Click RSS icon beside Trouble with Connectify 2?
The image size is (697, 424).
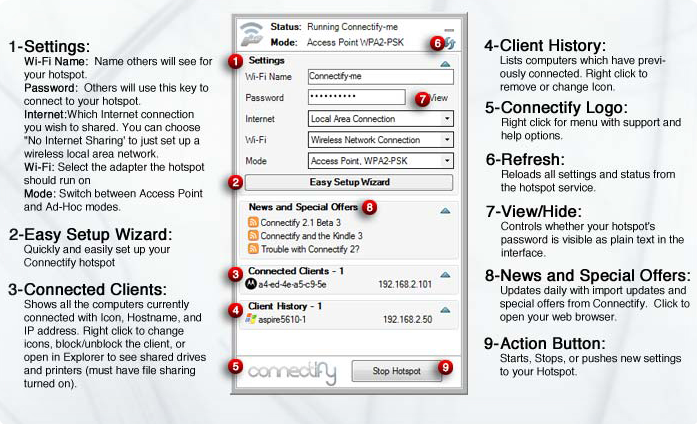[253, 248]
